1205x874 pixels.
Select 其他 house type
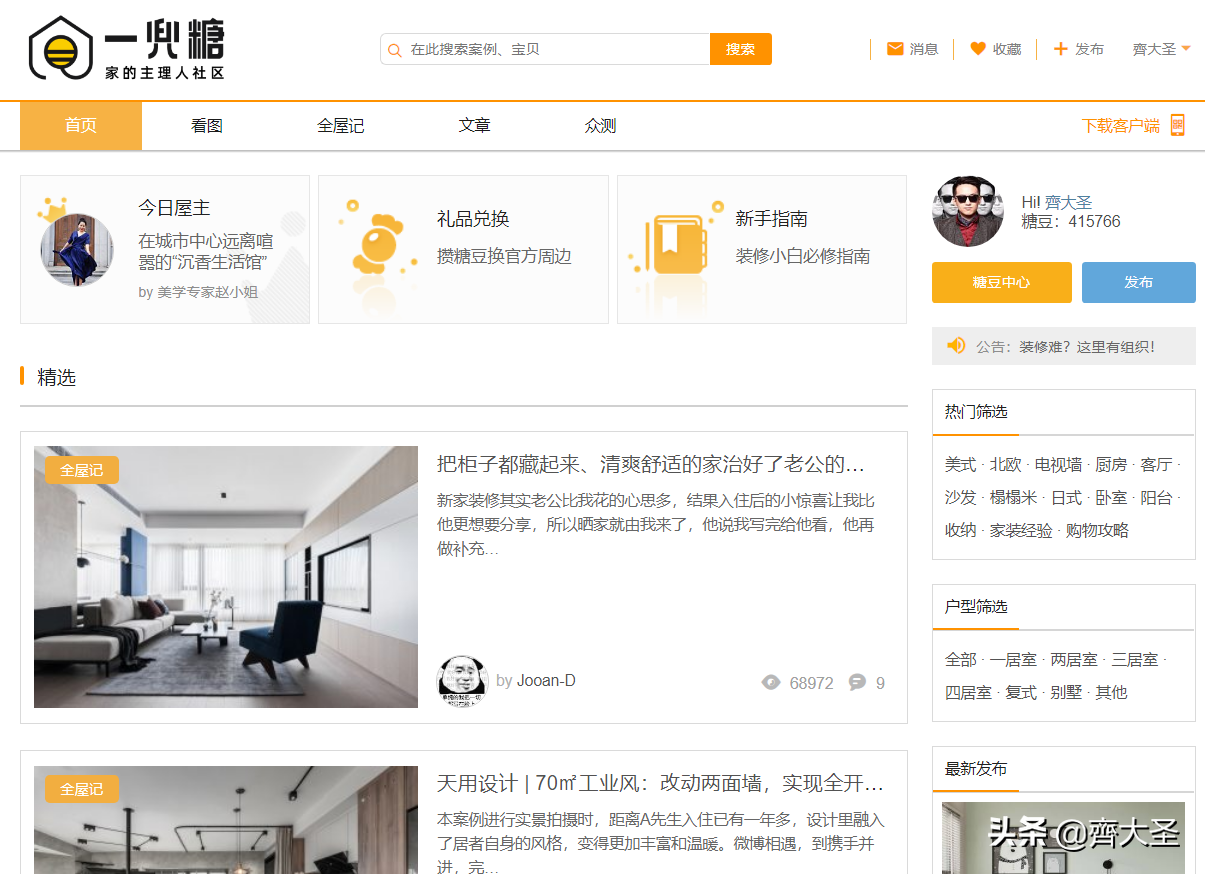(1111, 693)
